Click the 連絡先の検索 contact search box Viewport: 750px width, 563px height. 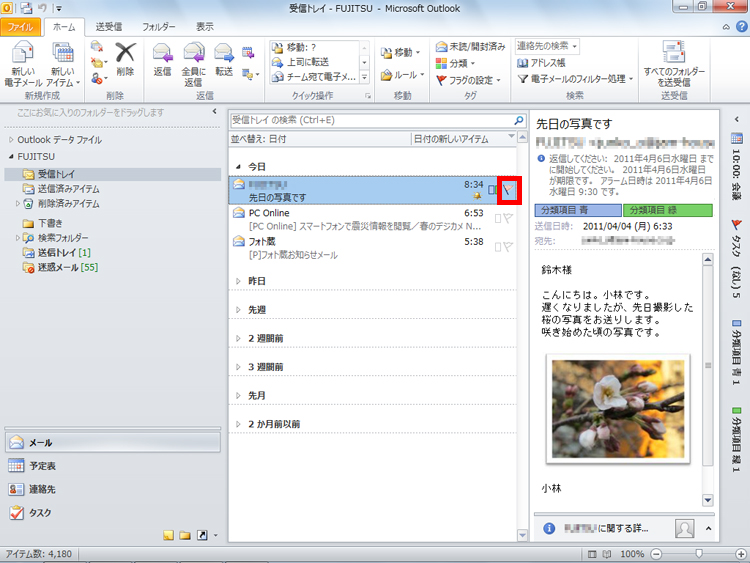[x=547, y=46]
